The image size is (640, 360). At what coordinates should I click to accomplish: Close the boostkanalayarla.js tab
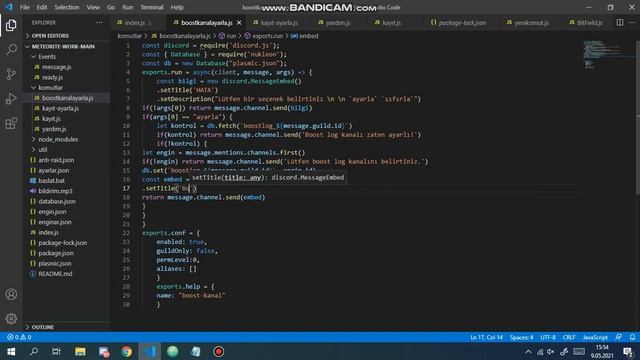239,23
